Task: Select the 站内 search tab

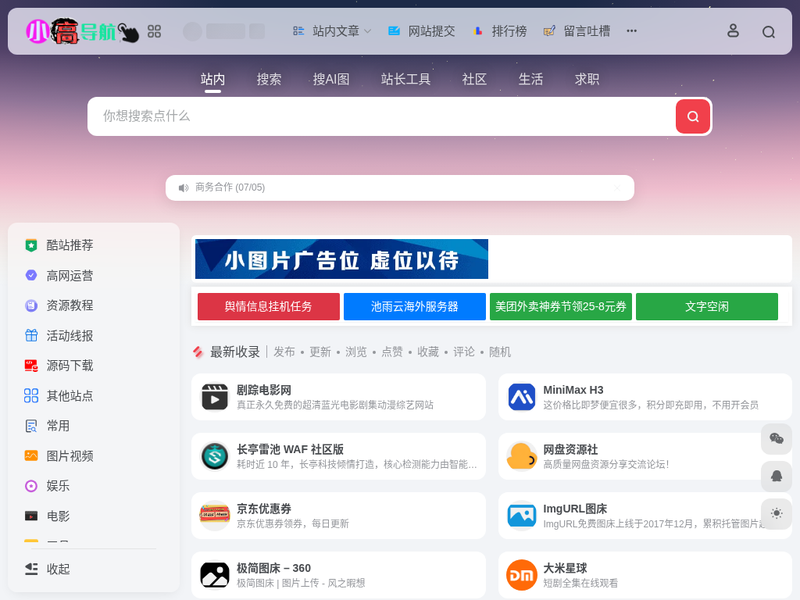Action: coord(213,79)
